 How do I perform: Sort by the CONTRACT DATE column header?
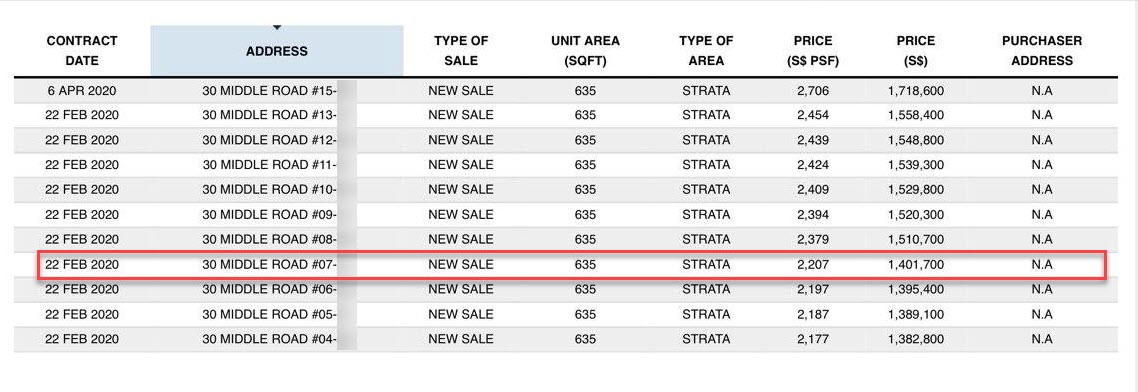coord(82,51)
